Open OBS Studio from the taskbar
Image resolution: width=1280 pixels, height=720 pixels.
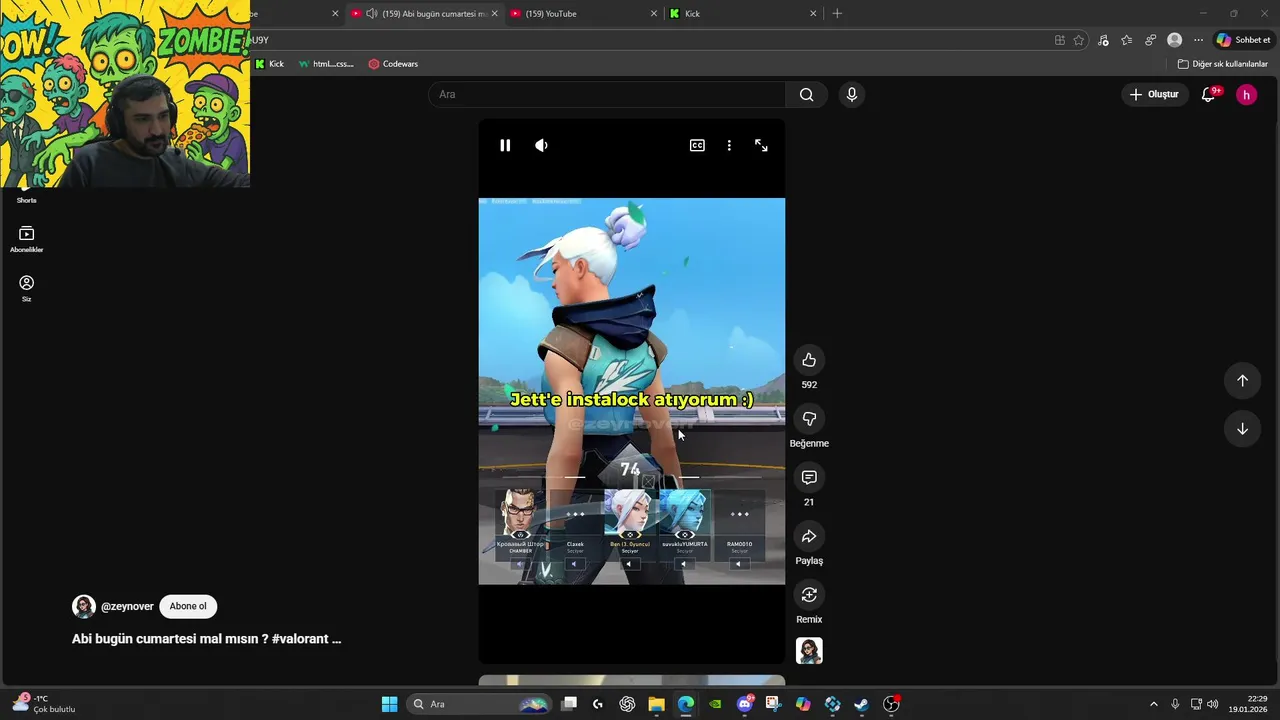(x=890, y=704)
